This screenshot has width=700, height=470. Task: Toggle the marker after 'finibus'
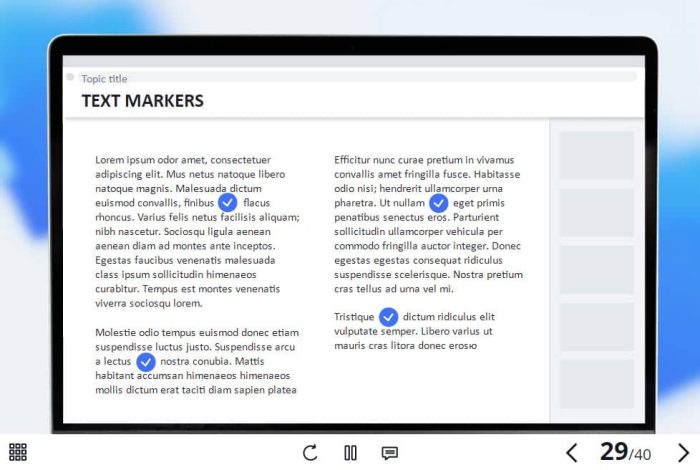(228, 203)
